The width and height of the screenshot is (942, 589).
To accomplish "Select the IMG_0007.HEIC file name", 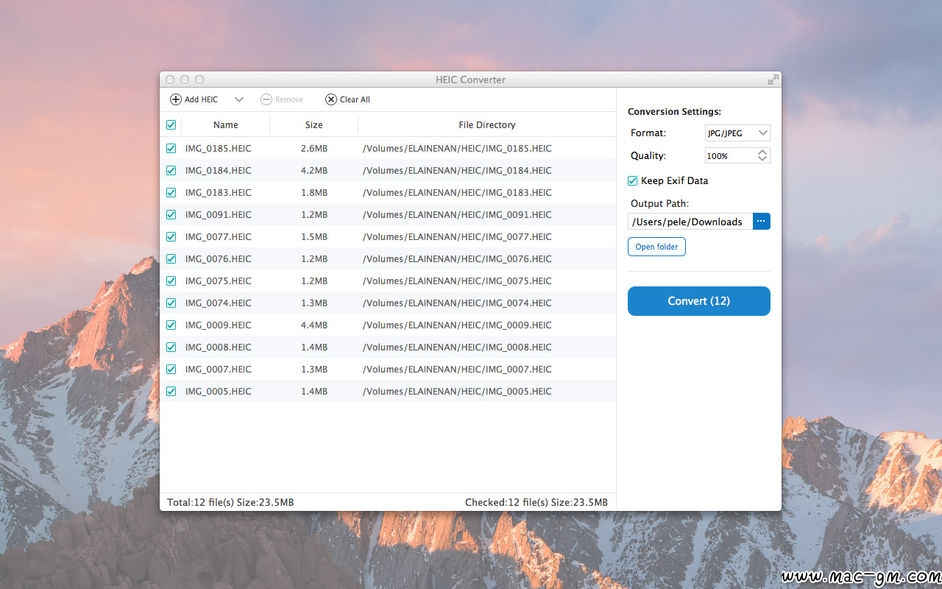I will click(x=218, y=369).
